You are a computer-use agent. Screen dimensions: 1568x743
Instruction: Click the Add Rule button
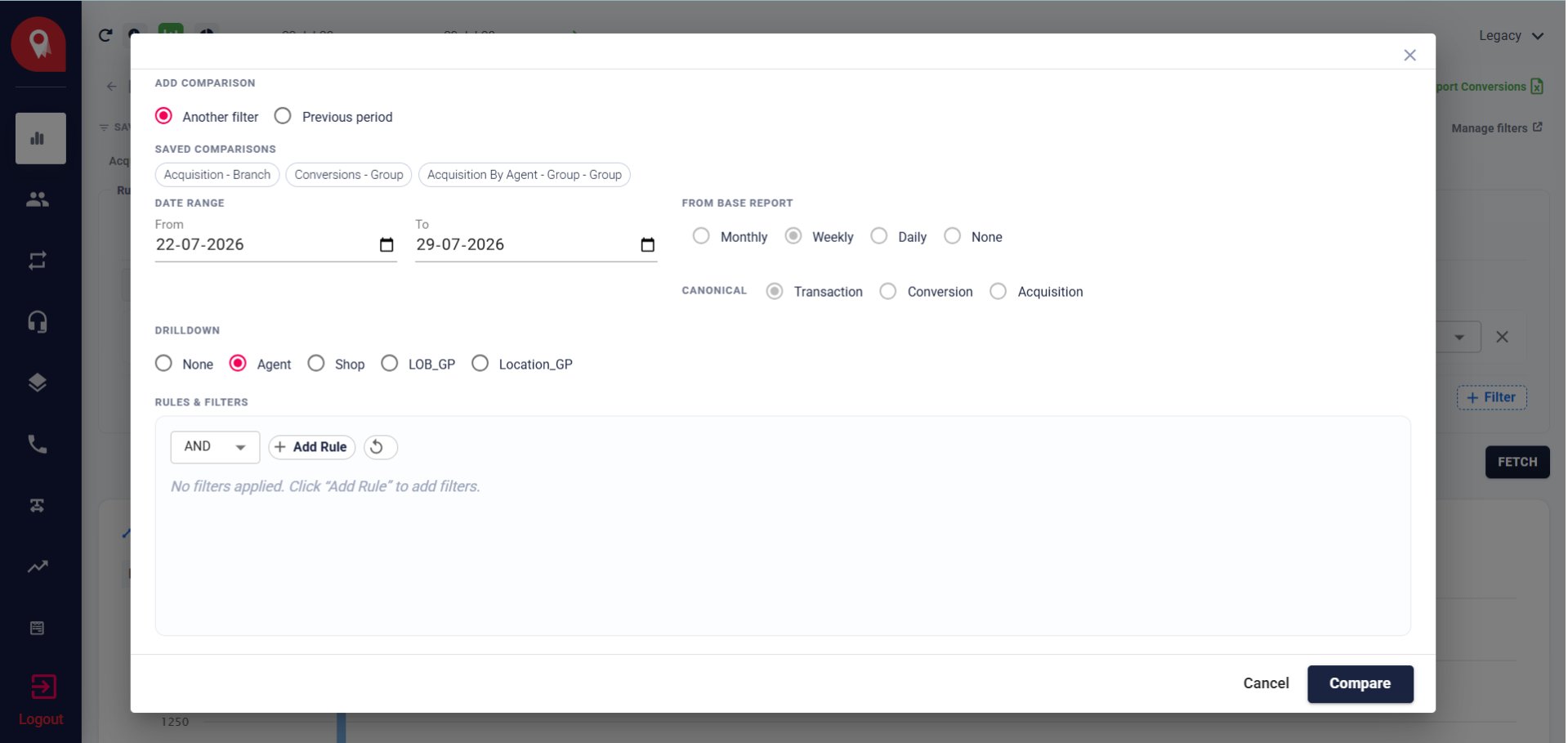311,447
